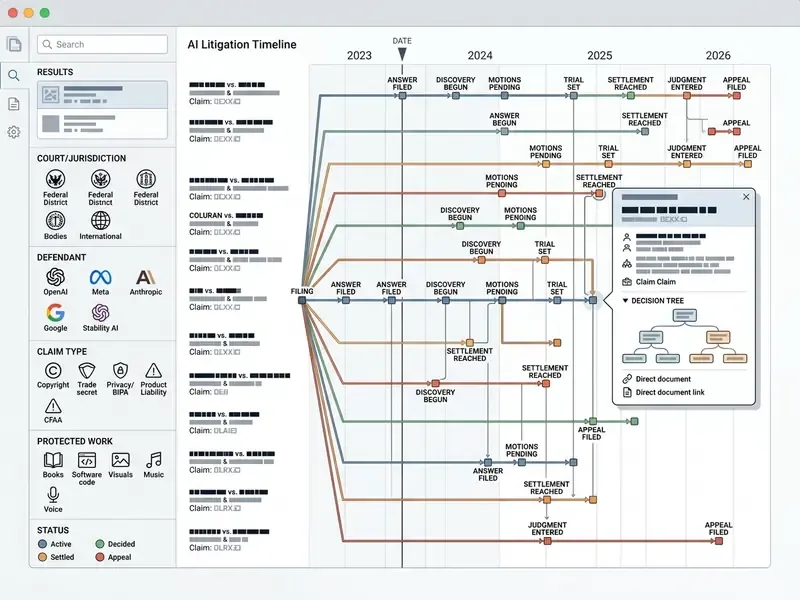This screenshot has height=600, width=800.
Task: Toggle Active status filter
Action: click(x=55, y=544)
